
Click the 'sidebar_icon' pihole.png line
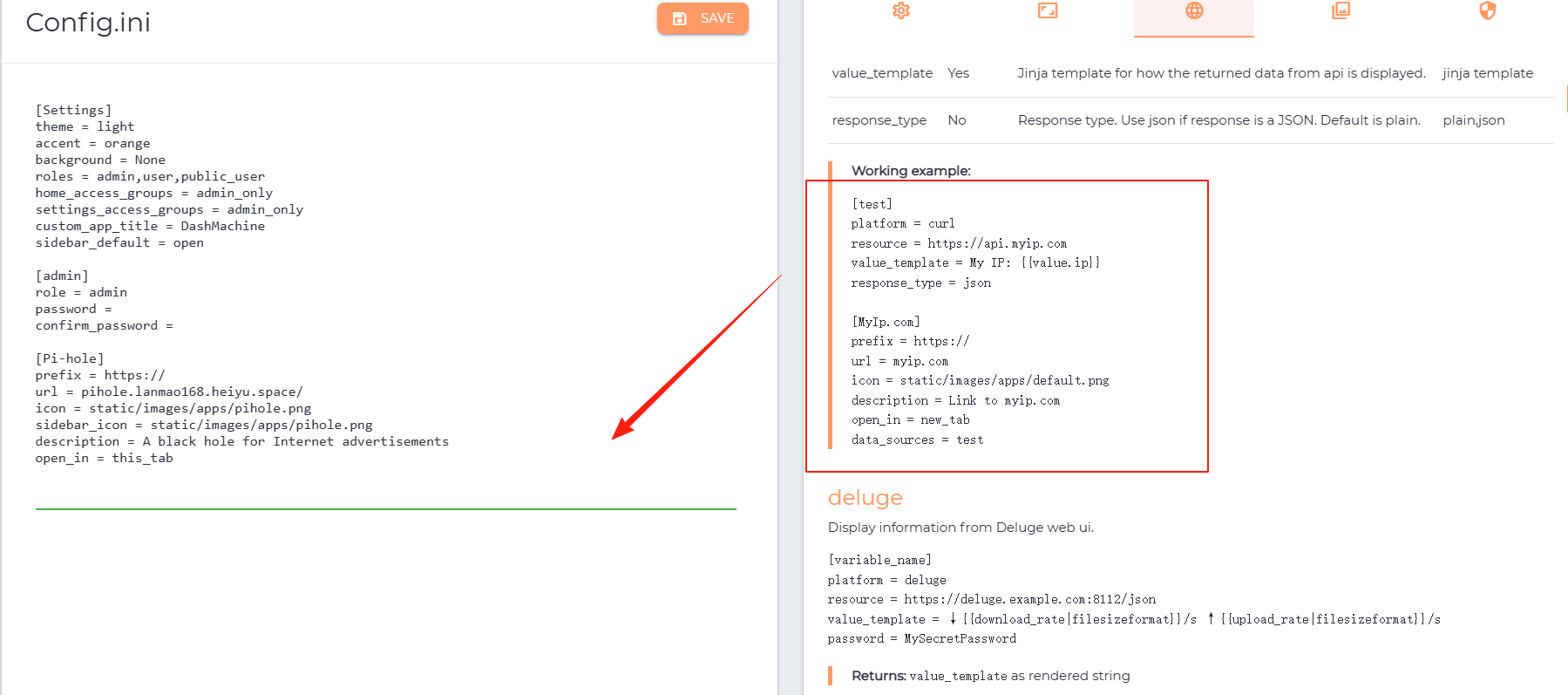[204, 425]
